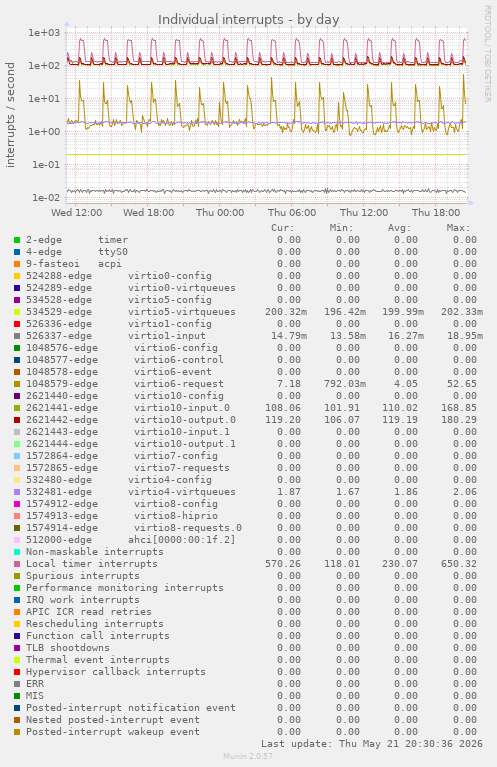Click the RRDTOOL / TOBI OETIKER watermark
Viewport: 497px width, 767px height.
click(488, 54)
